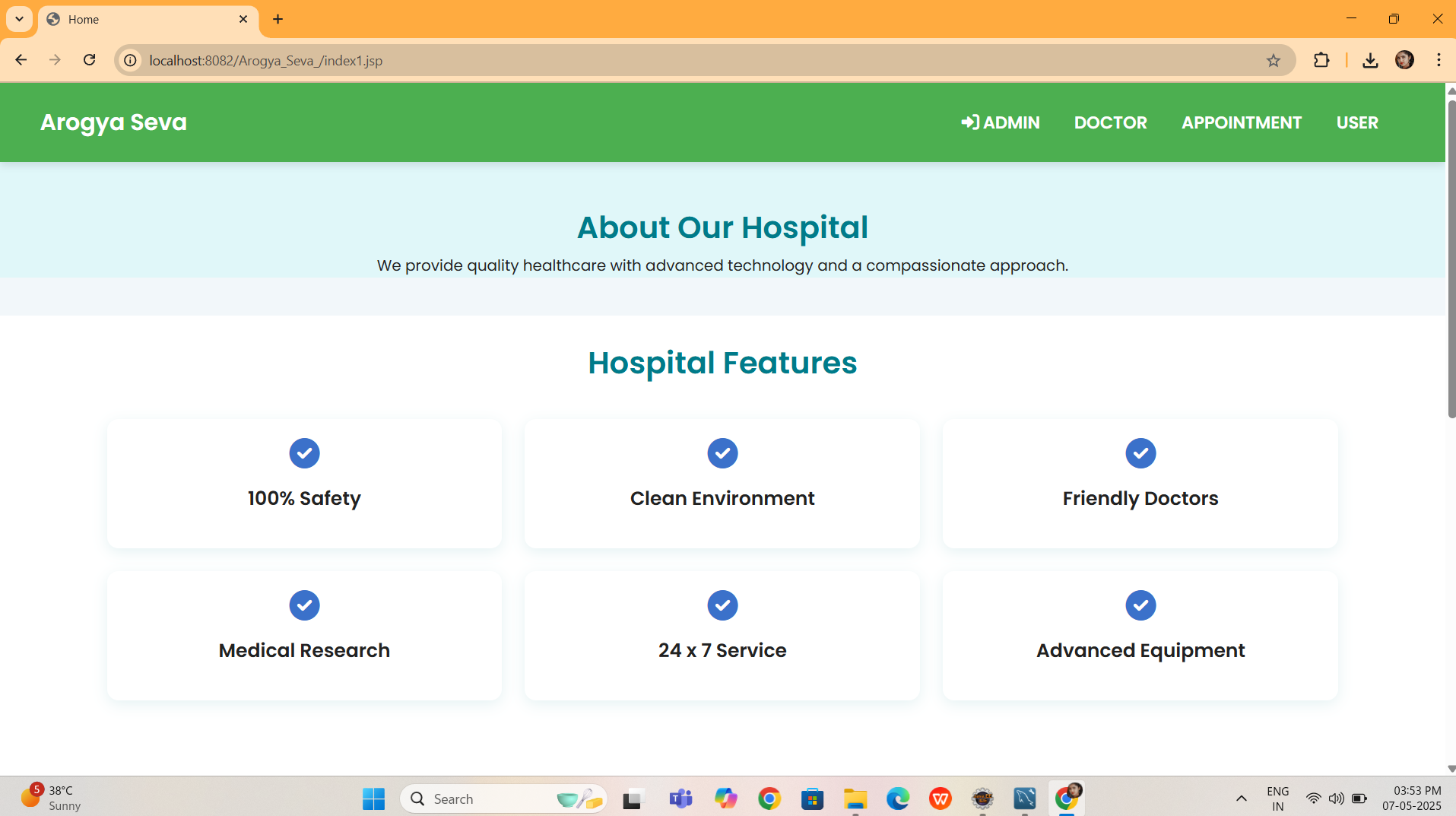Open the browser Extensions icon
This screenshot has height=816, width=1456.
[x=1321, y=60]
